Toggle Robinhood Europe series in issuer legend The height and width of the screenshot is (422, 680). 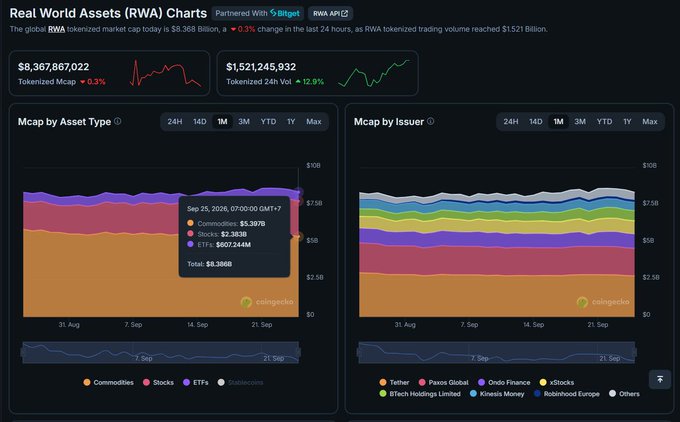tap(566, 394)
